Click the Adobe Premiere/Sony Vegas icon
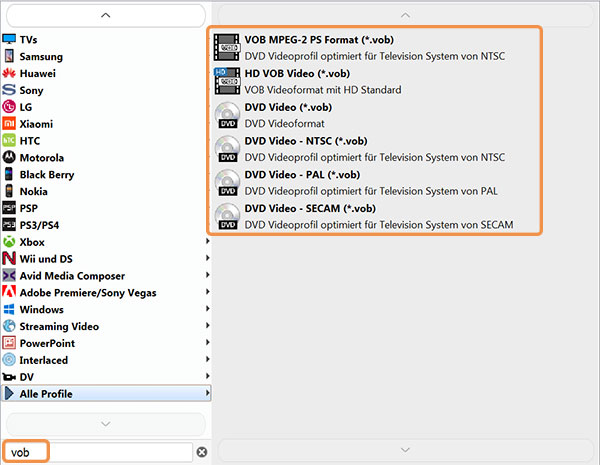This screenshot has width=600, height=465. 9,292
